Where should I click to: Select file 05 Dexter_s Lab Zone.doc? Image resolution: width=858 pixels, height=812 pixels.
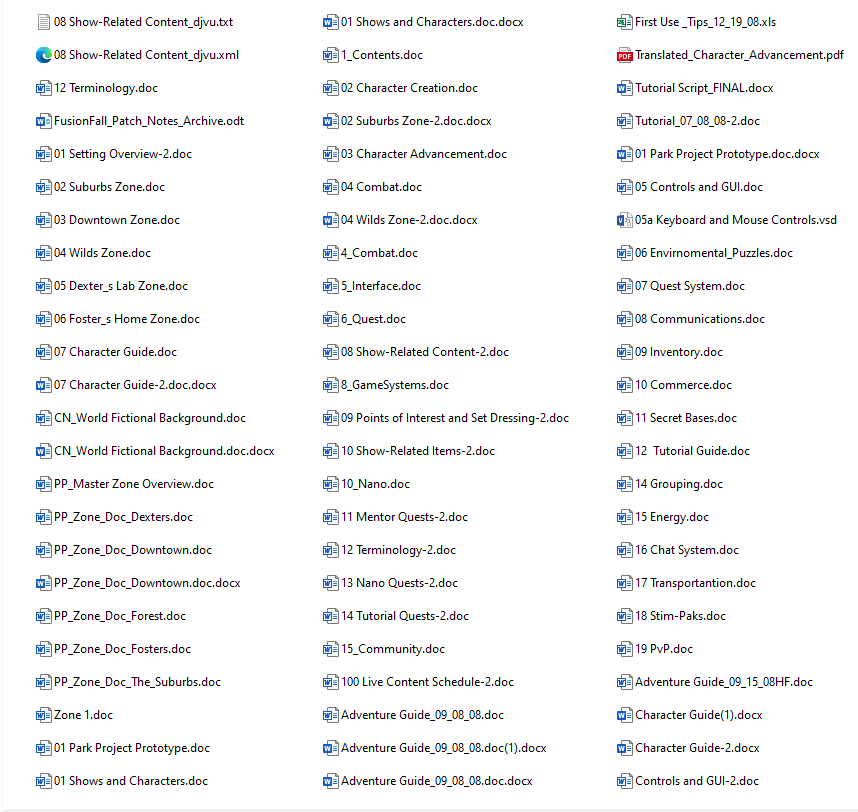[x=112, y=286]
